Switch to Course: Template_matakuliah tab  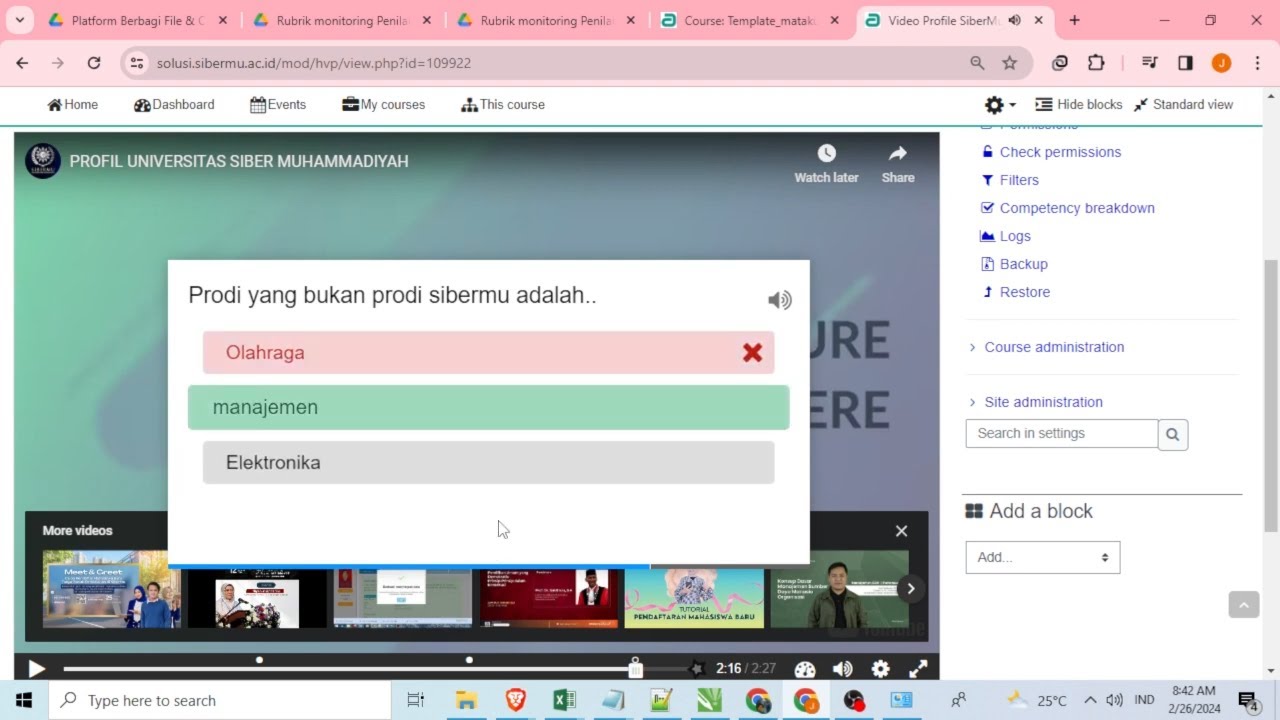click(x=750, y=20)
